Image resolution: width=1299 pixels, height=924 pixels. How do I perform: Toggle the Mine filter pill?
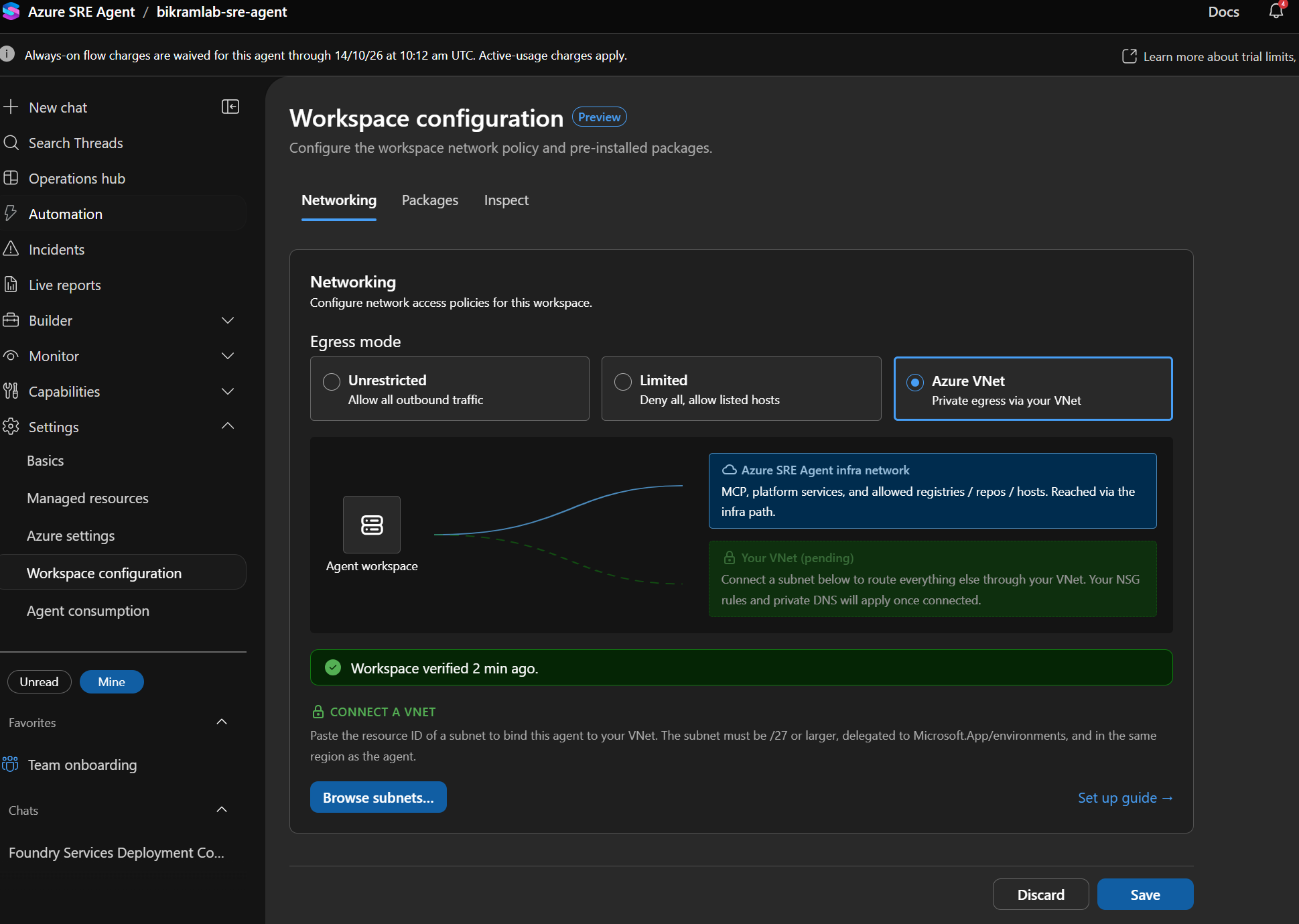pos(111,681)
